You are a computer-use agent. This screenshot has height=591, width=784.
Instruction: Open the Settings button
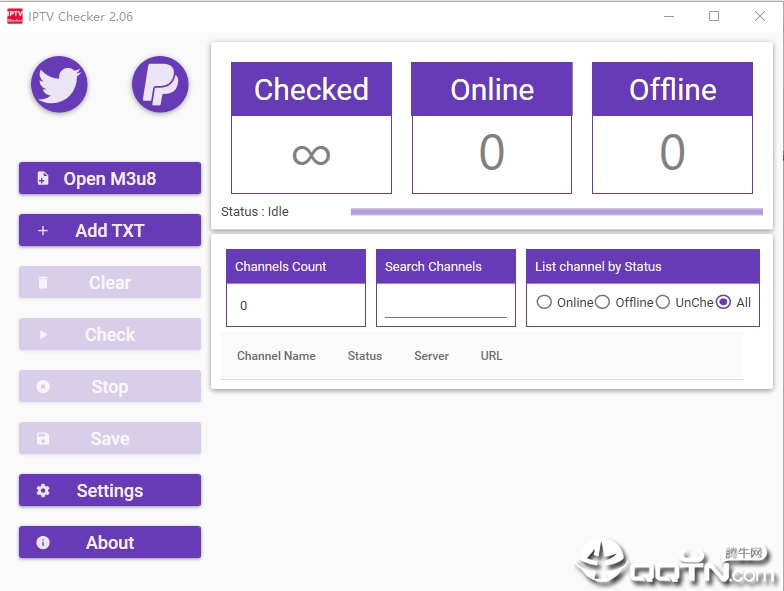110,490
